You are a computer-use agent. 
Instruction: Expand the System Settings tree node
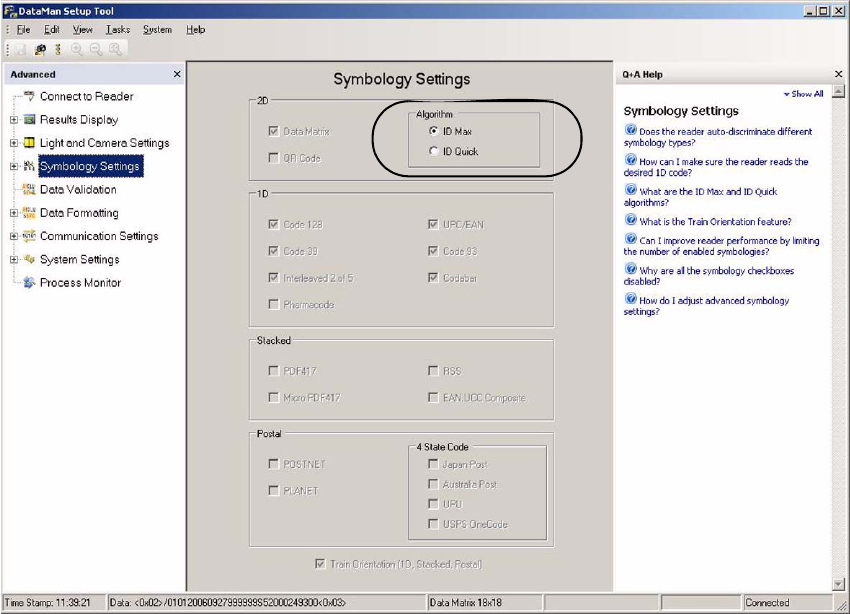14,260
